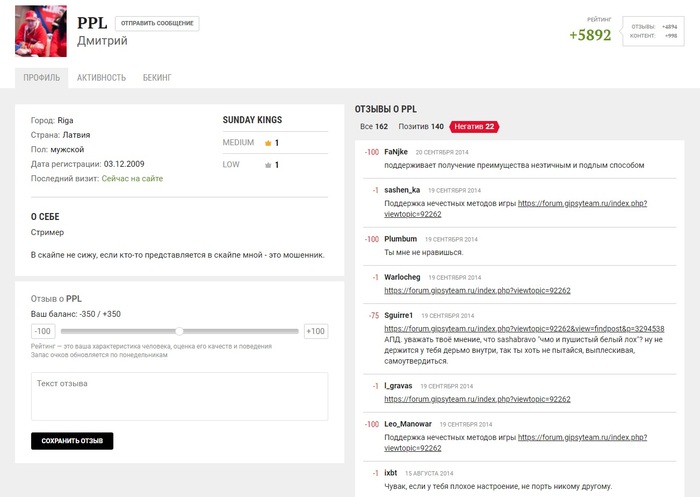
Task: Open the forum link in Warlocheg's review
Action: tap(477, 291)
